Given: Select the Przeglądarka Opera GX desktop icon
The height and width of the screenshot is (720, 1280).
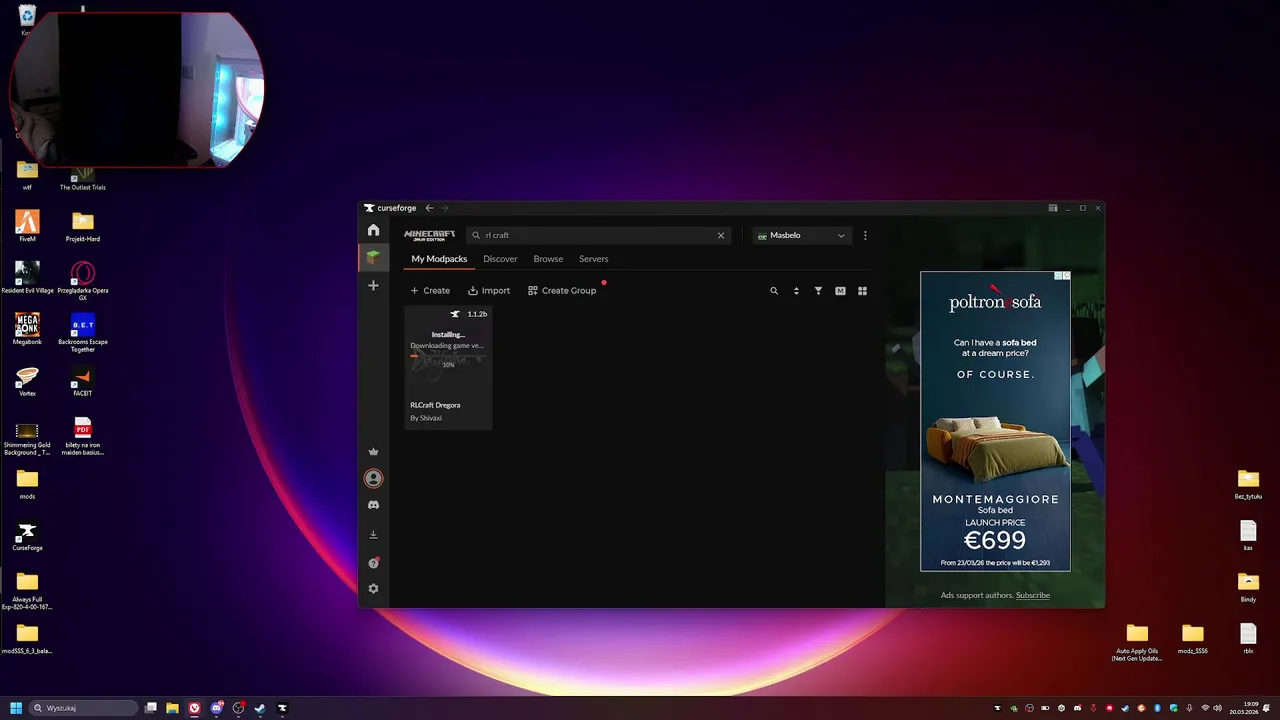Looking at the screenshot, I should [x=83, y=280].
